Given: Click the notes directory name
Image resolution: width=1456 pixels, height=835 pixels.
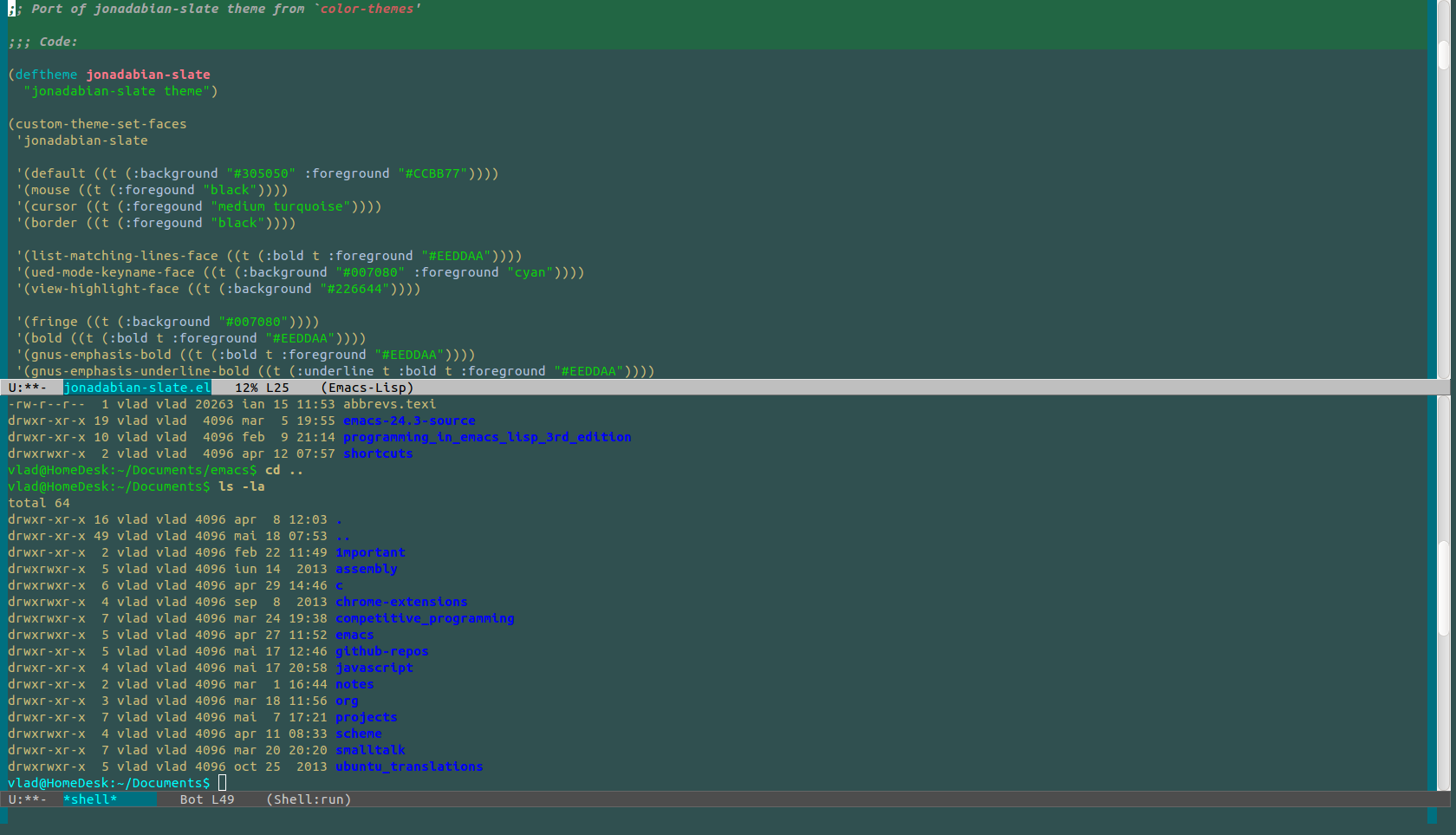Looking at the screenshot, I should pyautogui.click(x=354, y=684).
